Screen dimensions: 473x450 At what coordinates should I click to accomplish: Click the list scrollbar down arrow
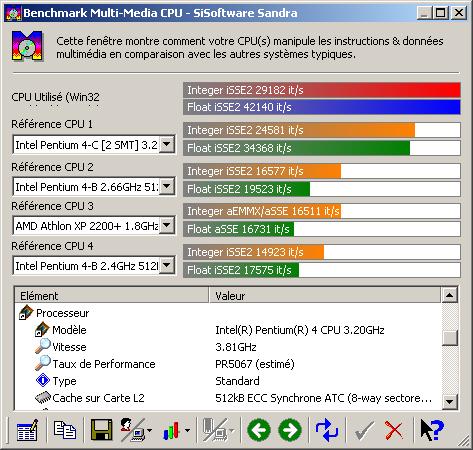click(x=450, y=402)
